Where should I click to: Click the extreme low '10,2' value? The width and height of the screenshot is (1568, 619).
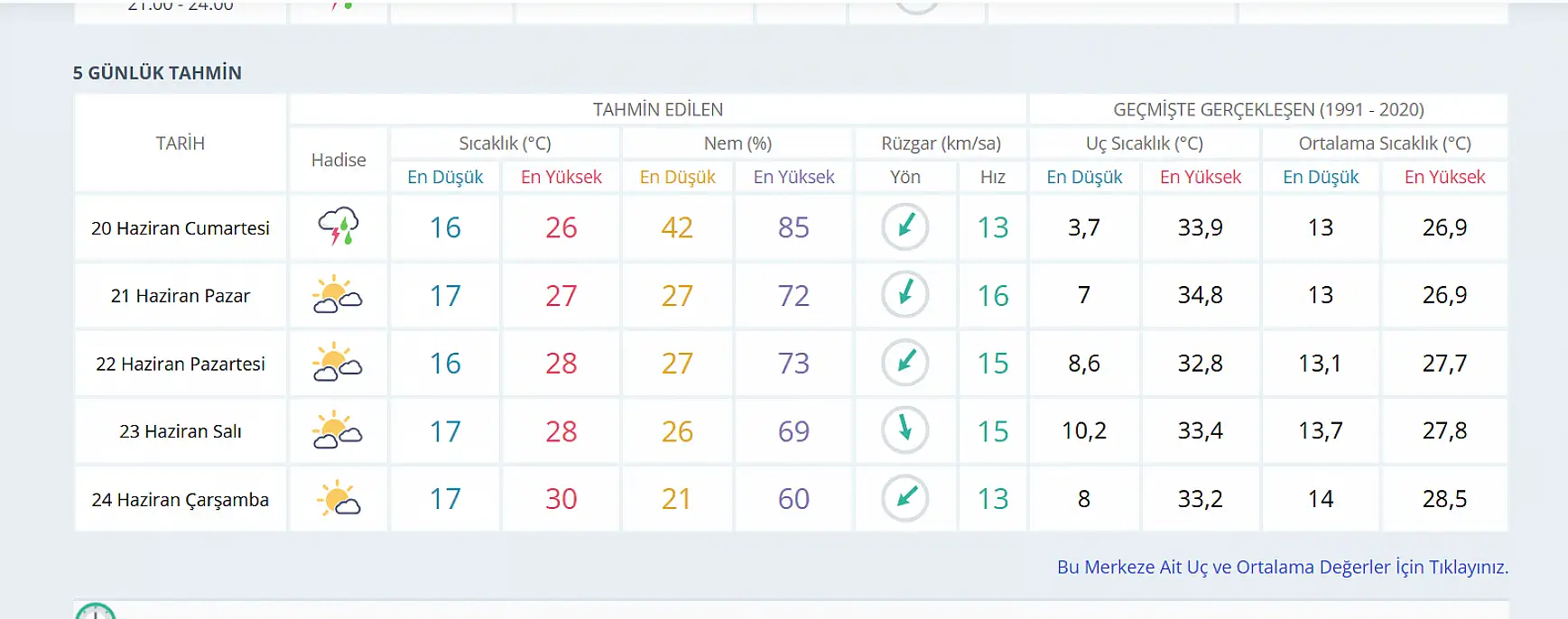(1084, 431)
